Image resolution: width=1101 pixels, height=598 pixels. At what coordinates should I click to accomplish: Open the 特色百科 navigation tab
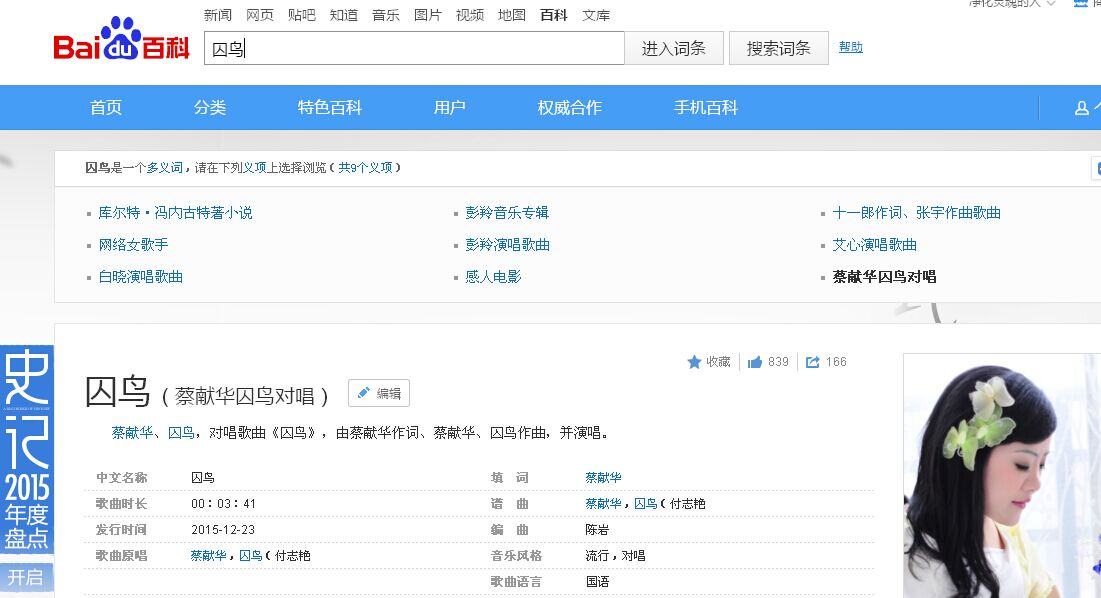coord(329,108)
